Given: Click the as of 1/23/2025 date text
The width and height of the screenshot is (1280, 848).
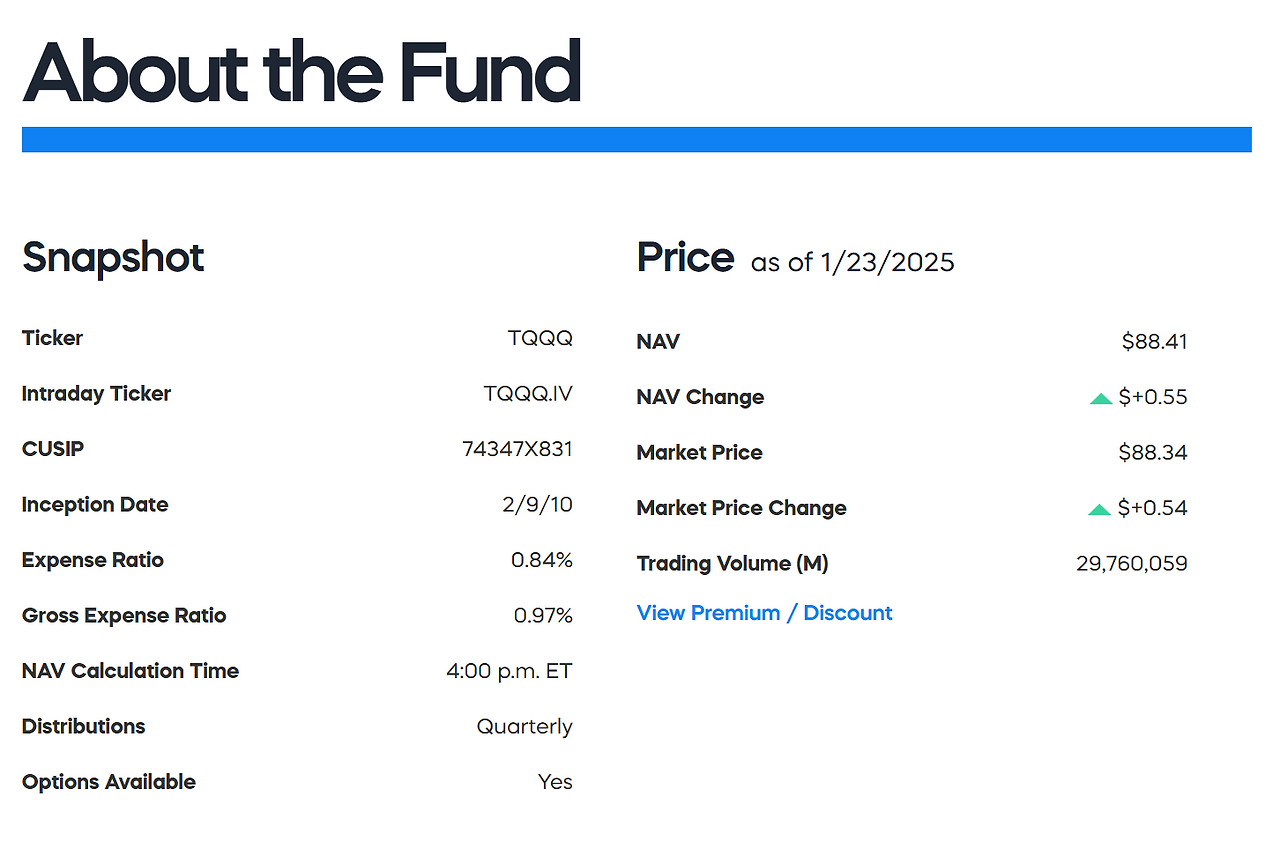Looking at the screenshot, I should (852, 263).
